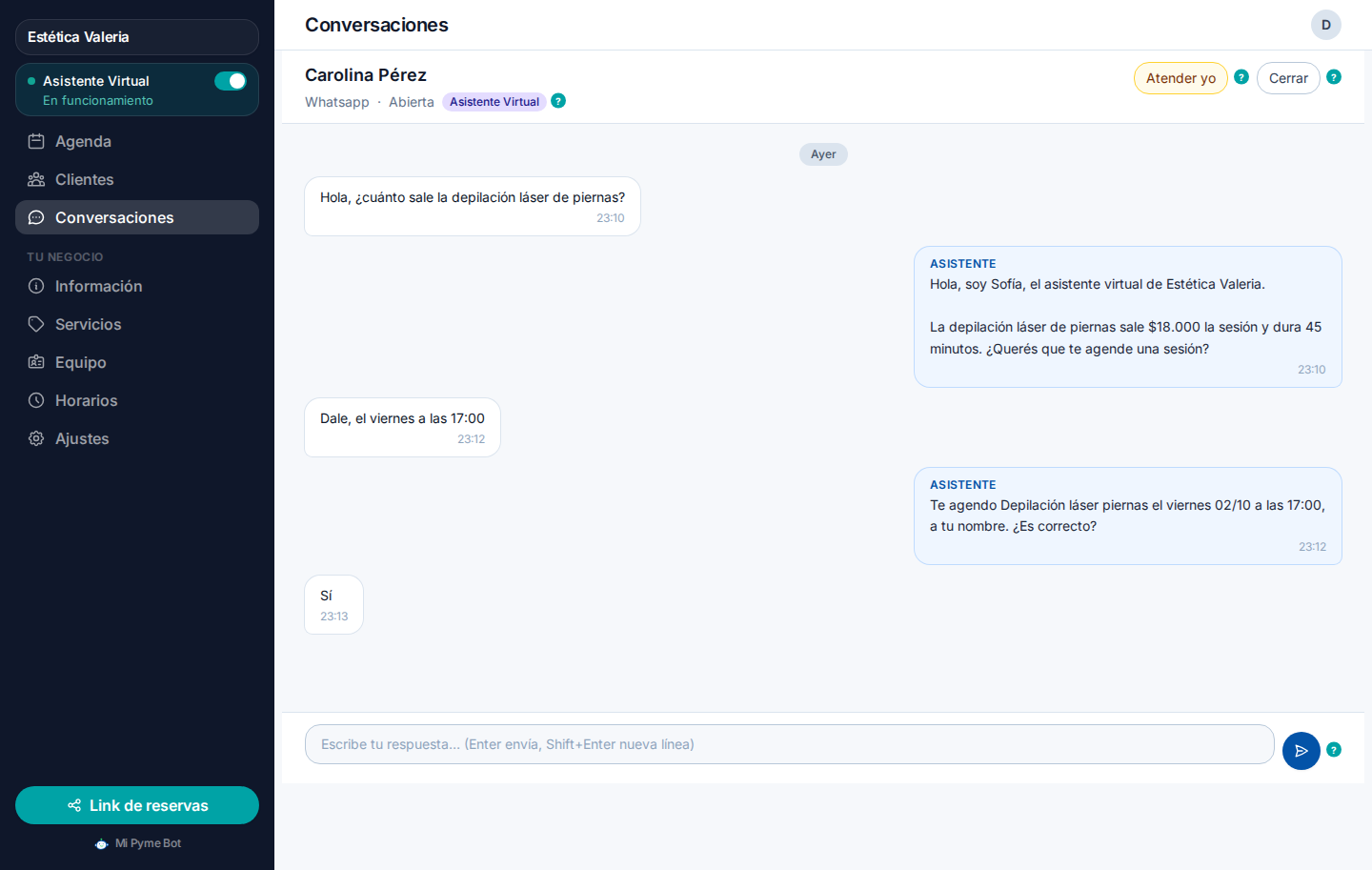The image size is (1372, 870).
Task: Click the Mi Pyme Bot robot icon
Action: 101,843
